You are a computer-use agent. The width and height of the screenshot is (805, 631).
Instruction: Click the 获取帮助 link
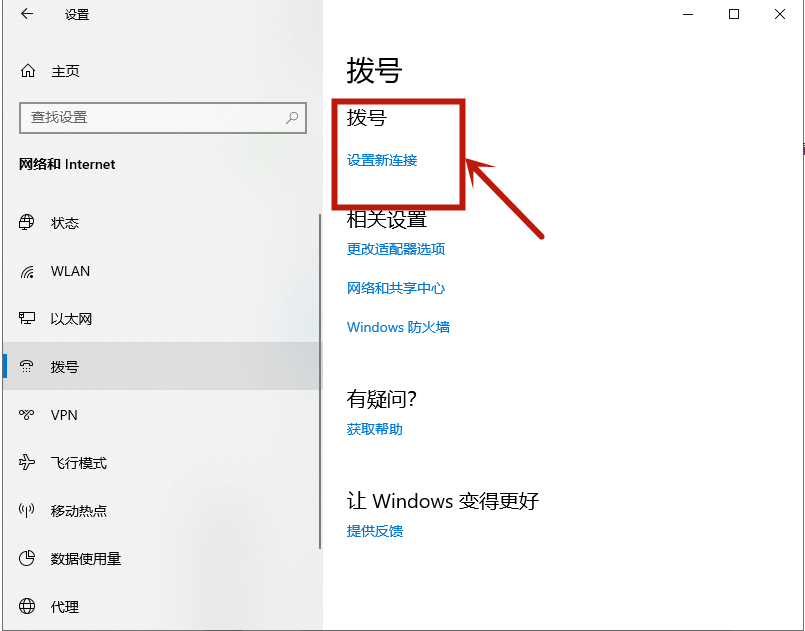(x=375, y=429)
